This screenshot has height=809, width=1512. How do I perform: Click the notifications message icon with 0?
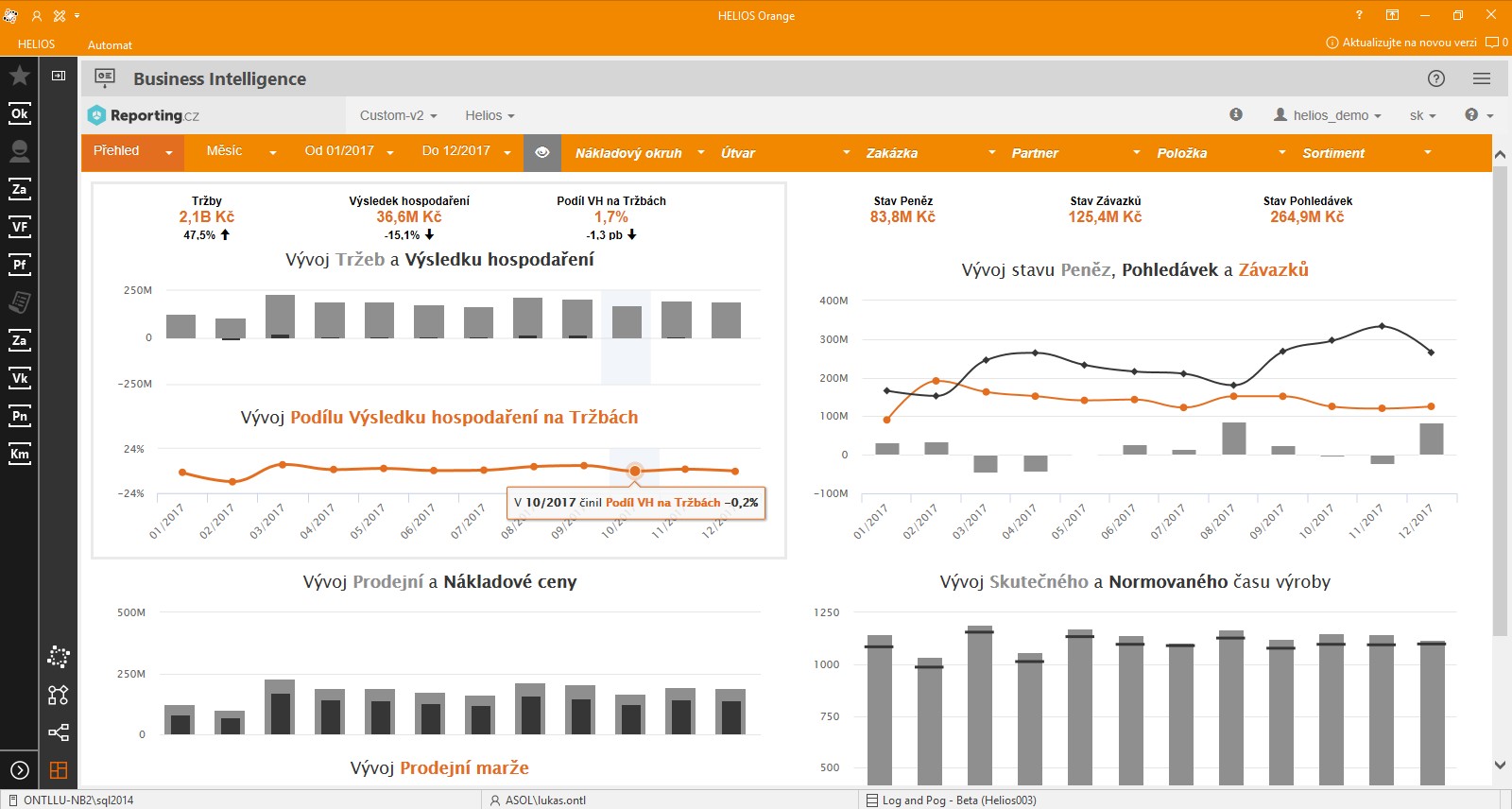pos(1497,43)
